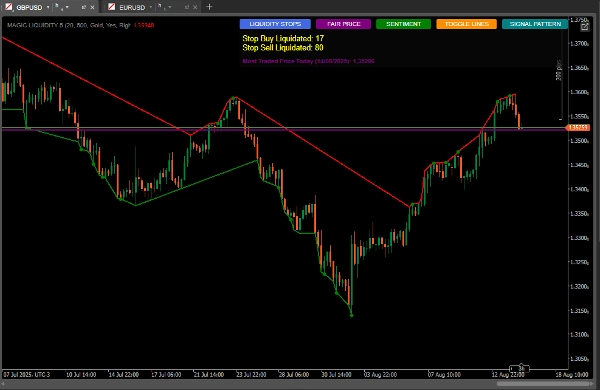
Task: Open the GBPUSD symbol dropdown arrow
Action: click(48, 7)
